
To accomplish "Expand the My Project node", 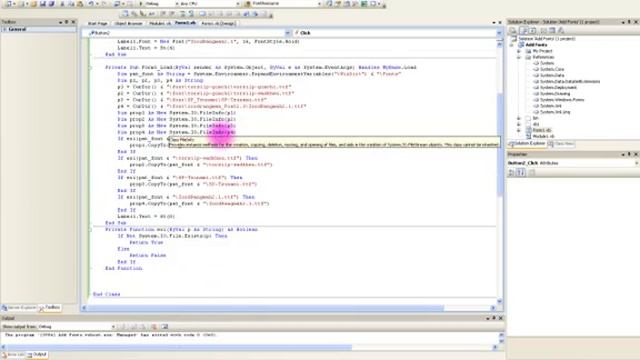I will click(x=519, y=51).
